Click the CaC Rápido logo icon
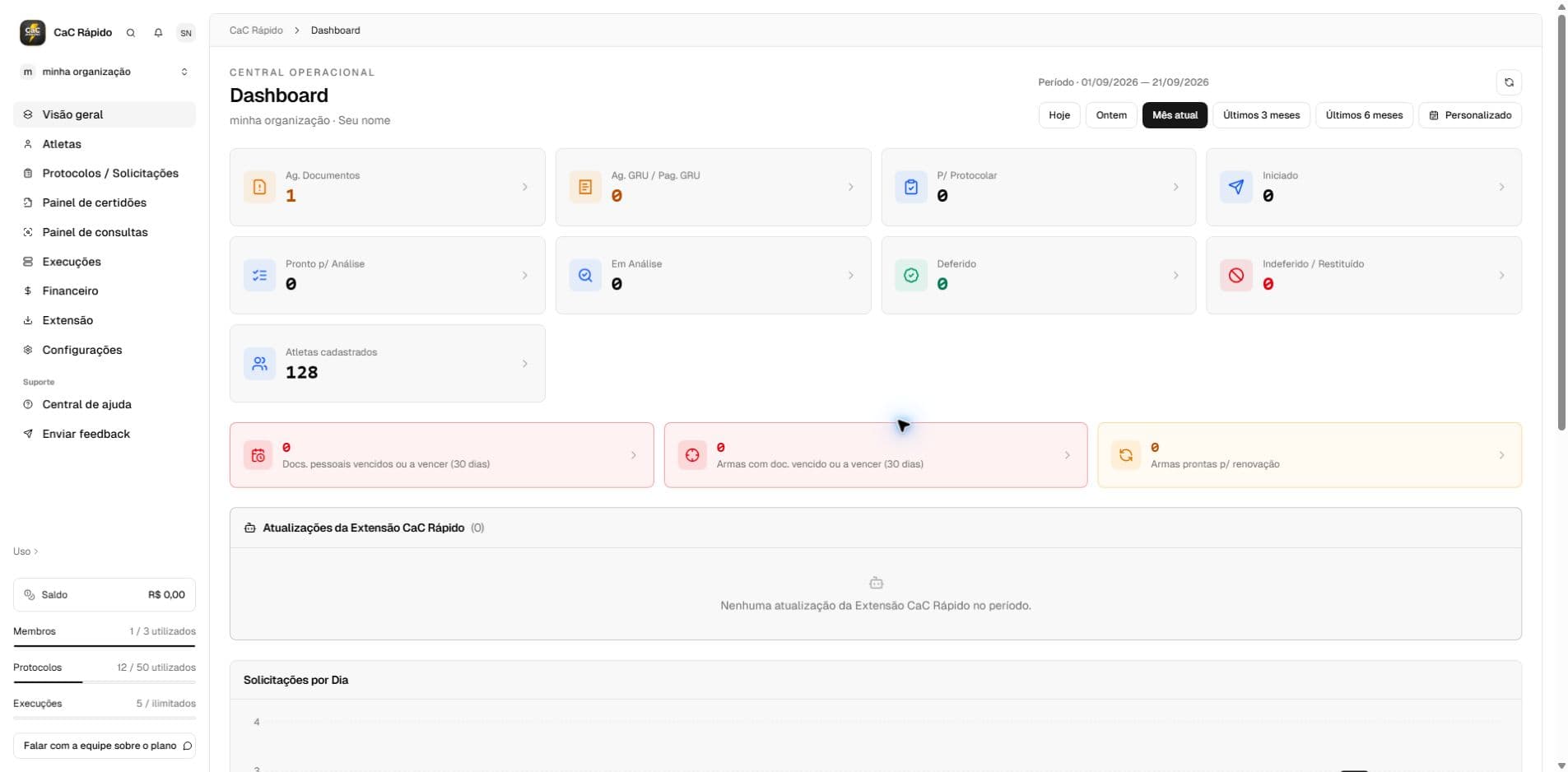The width and height of the screenshot is (1568, 772). 33,32
